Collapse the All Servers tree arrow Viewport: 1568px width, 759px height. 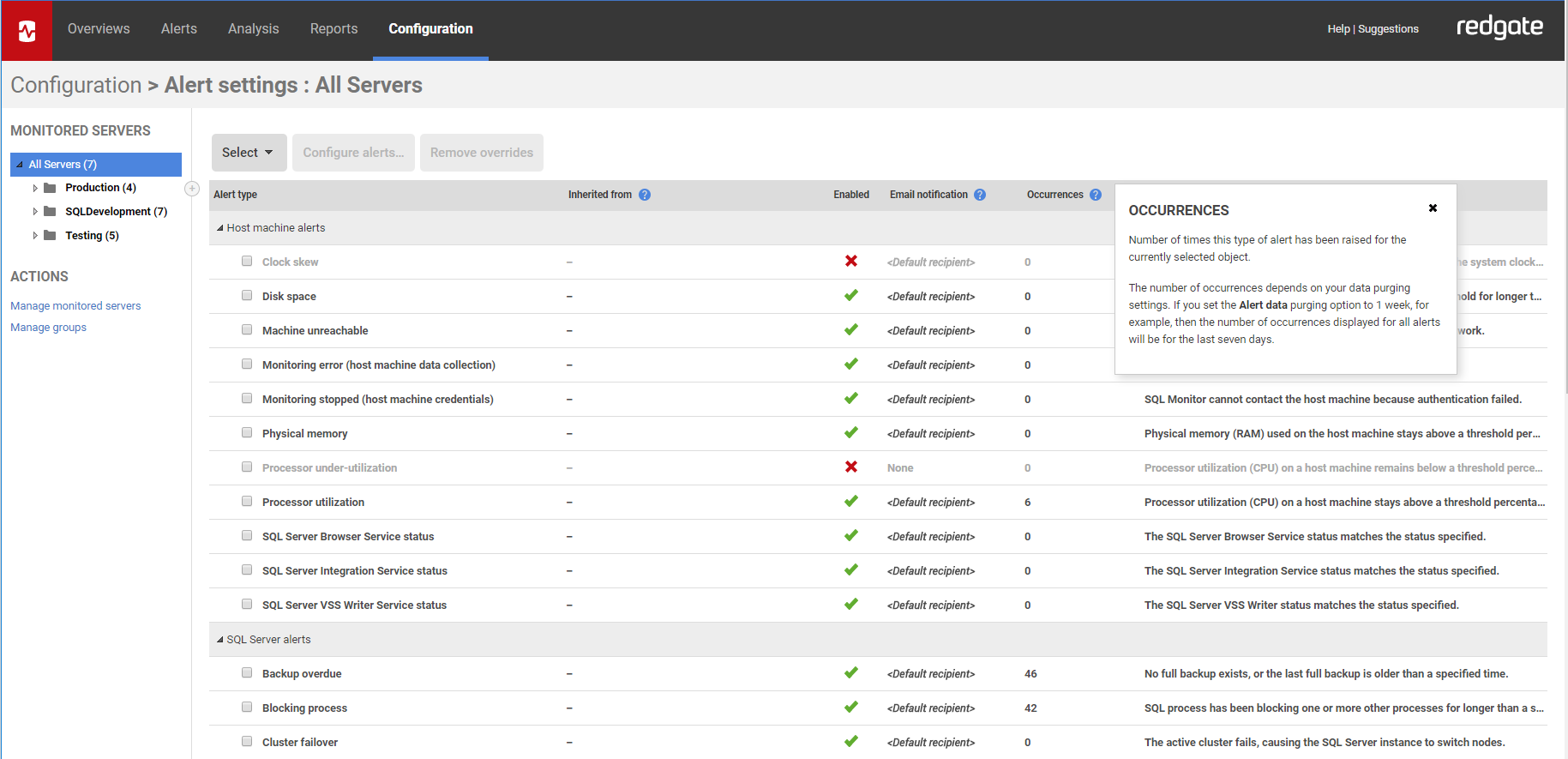[20, 165]
